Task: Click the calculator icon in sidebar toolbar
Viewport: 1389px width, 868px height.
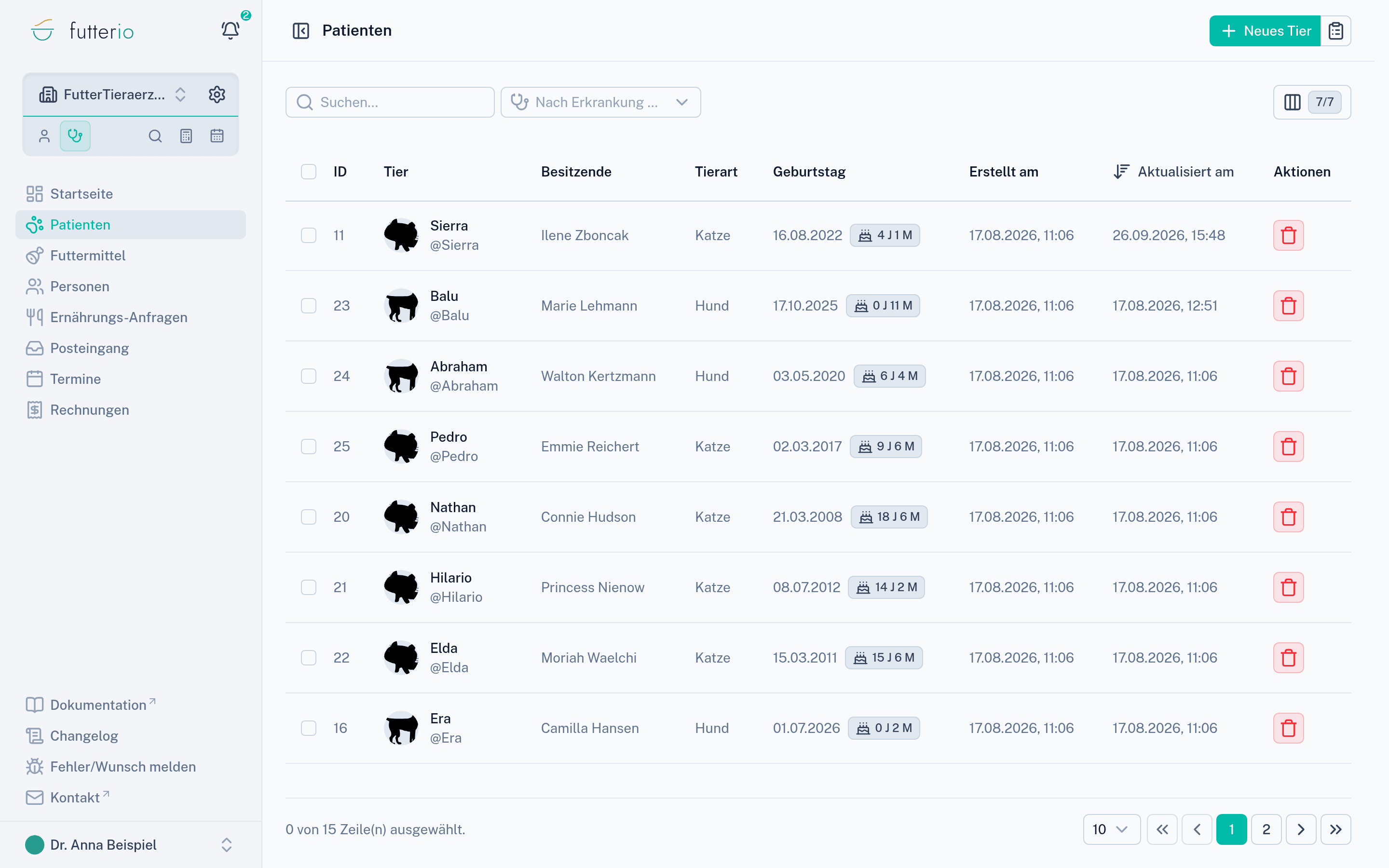Action: pyautogui.click(x=186, y=136)
